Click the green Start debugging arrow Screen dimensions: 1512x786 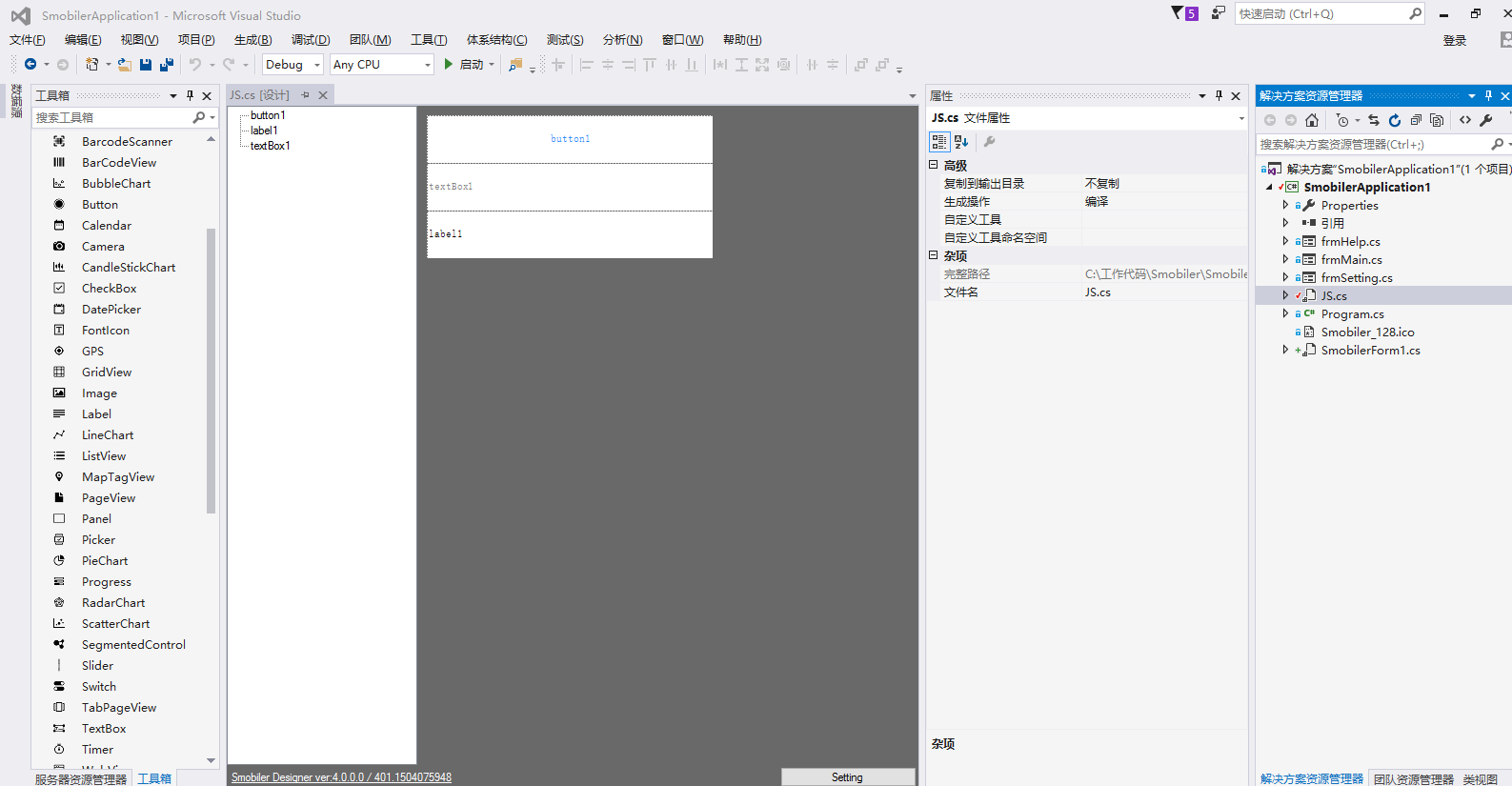pyautogui.click(x=448, y=65)
